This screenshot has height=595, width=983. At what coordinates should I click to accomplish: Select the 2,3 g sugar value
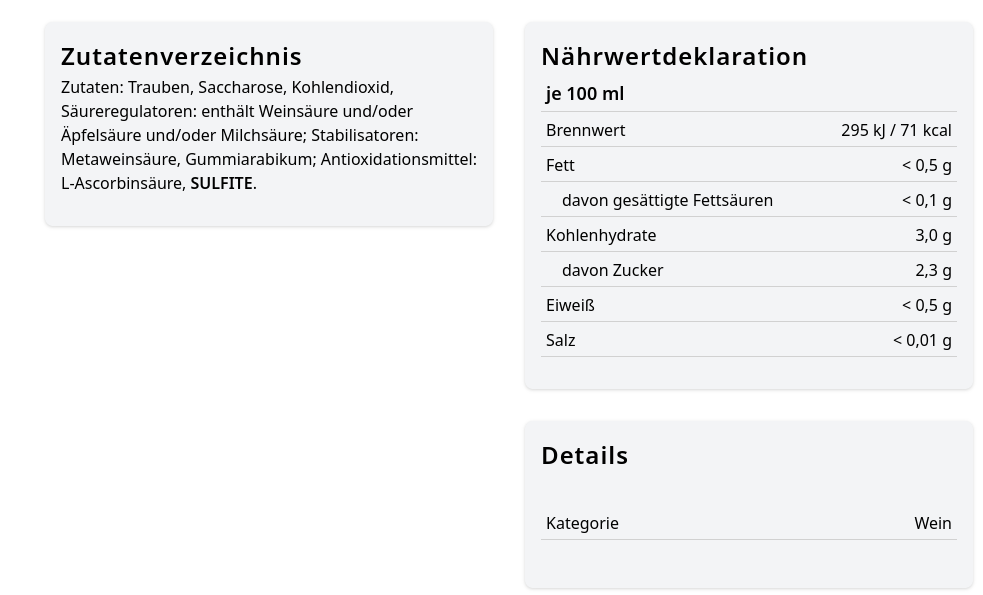tap(932, 270)
